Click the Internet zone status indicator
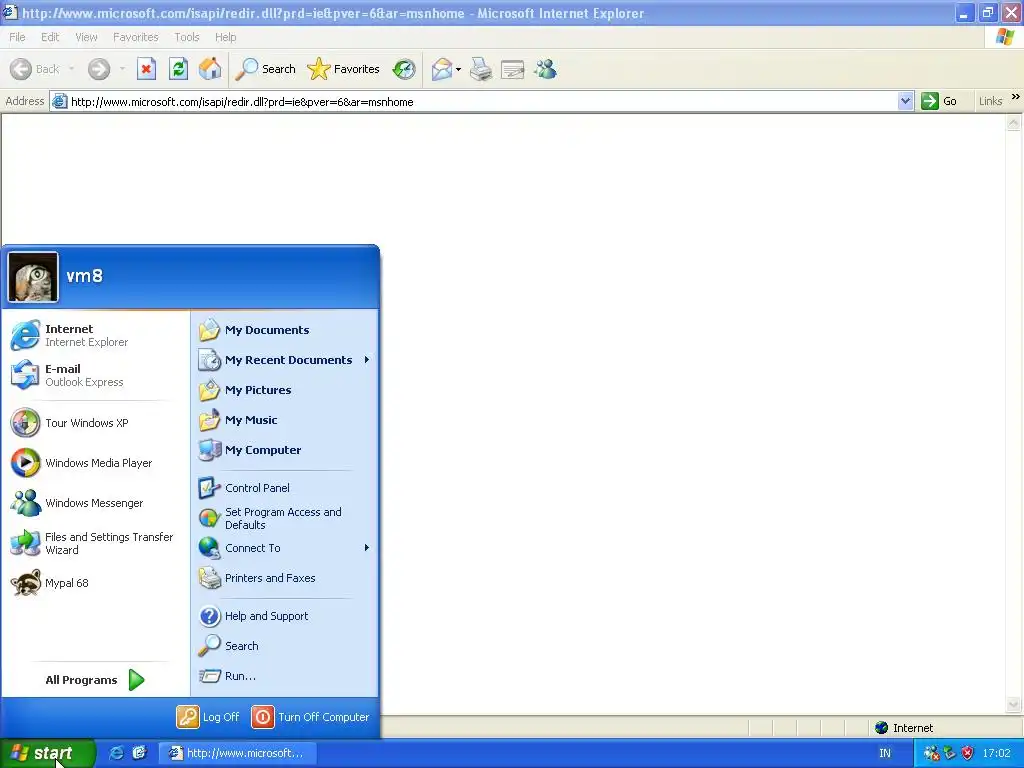The image size is (1024, 768). pyautogui.click(x=904, y=728)
